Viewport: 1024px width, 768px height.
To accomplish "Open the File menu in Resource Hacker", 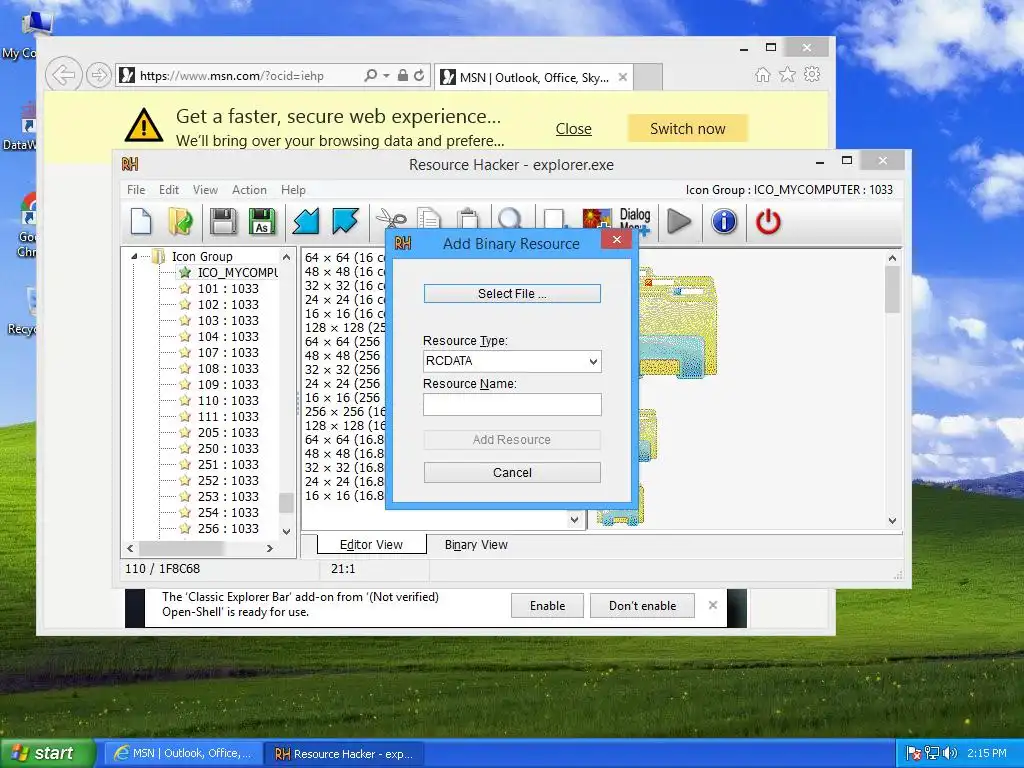I will pyautogui.click(x=136, y=189).
